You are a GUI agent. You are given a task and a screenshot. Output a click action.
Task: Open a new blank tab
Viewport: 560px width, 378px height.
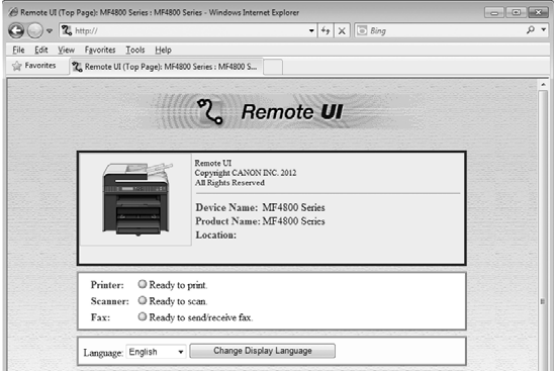(273, 67)
